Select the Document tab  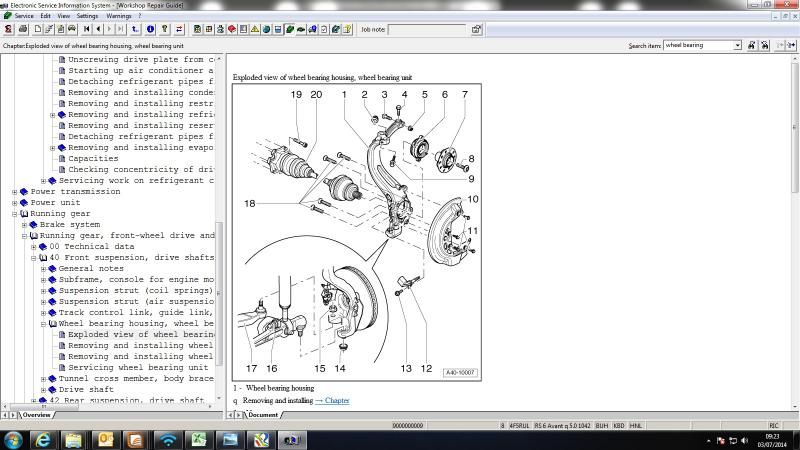263,415
